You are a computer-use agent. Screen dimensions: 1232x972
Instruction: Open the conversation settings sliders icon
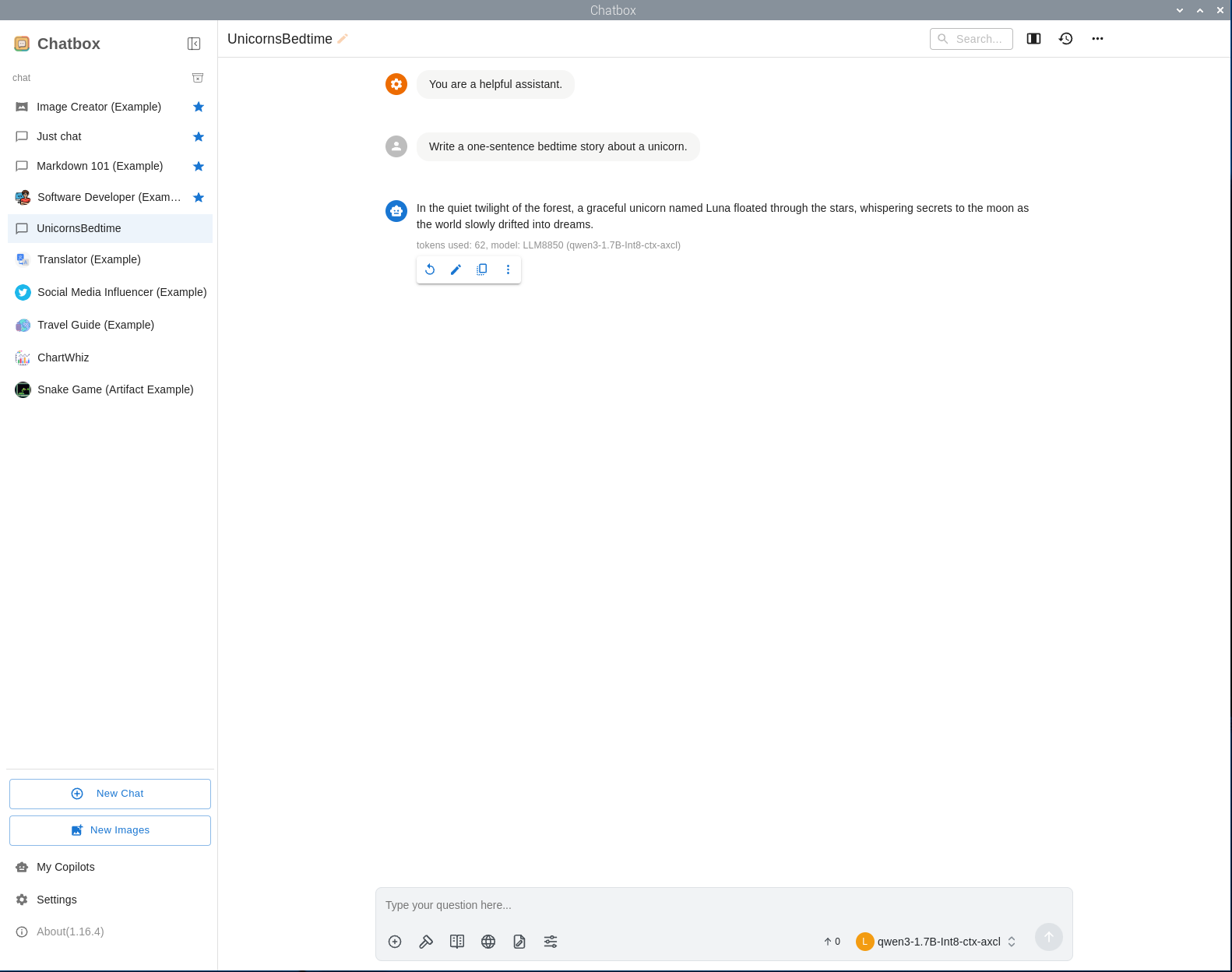[x=551, y=942]
